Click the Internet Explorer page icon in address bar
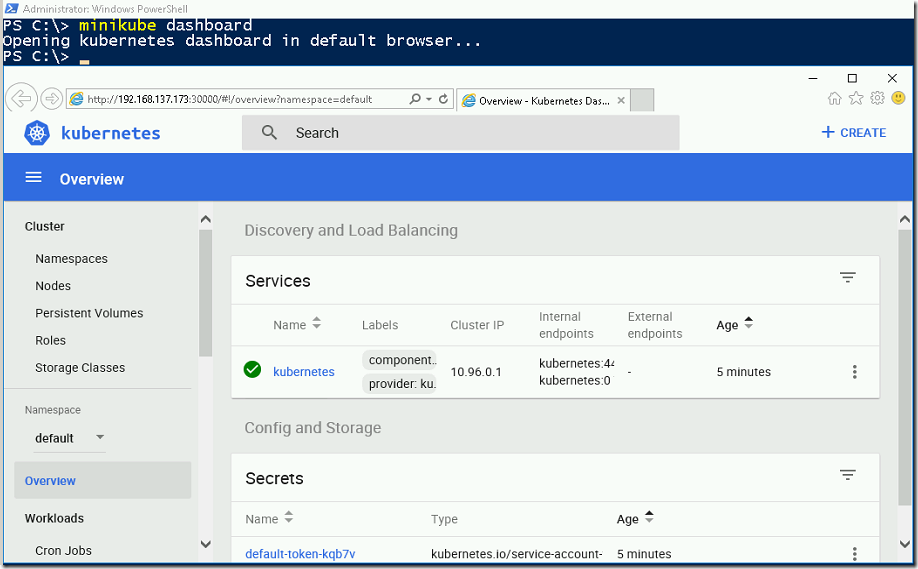918x569 pixels. (x=77, y=99)
